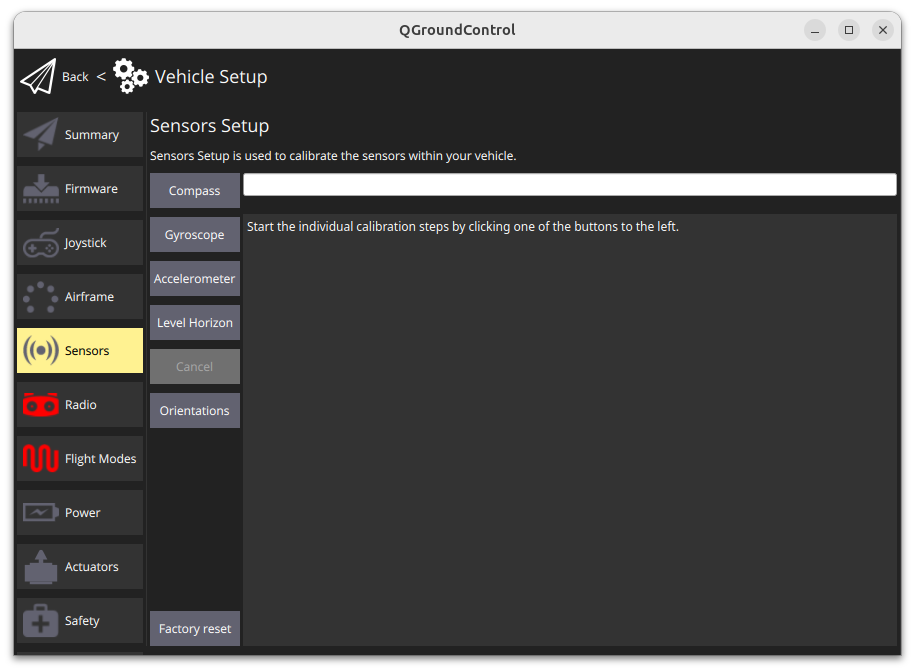Screen dimensions: 915x672
Task: Go to the Joystick page
Action: [80, 243]
